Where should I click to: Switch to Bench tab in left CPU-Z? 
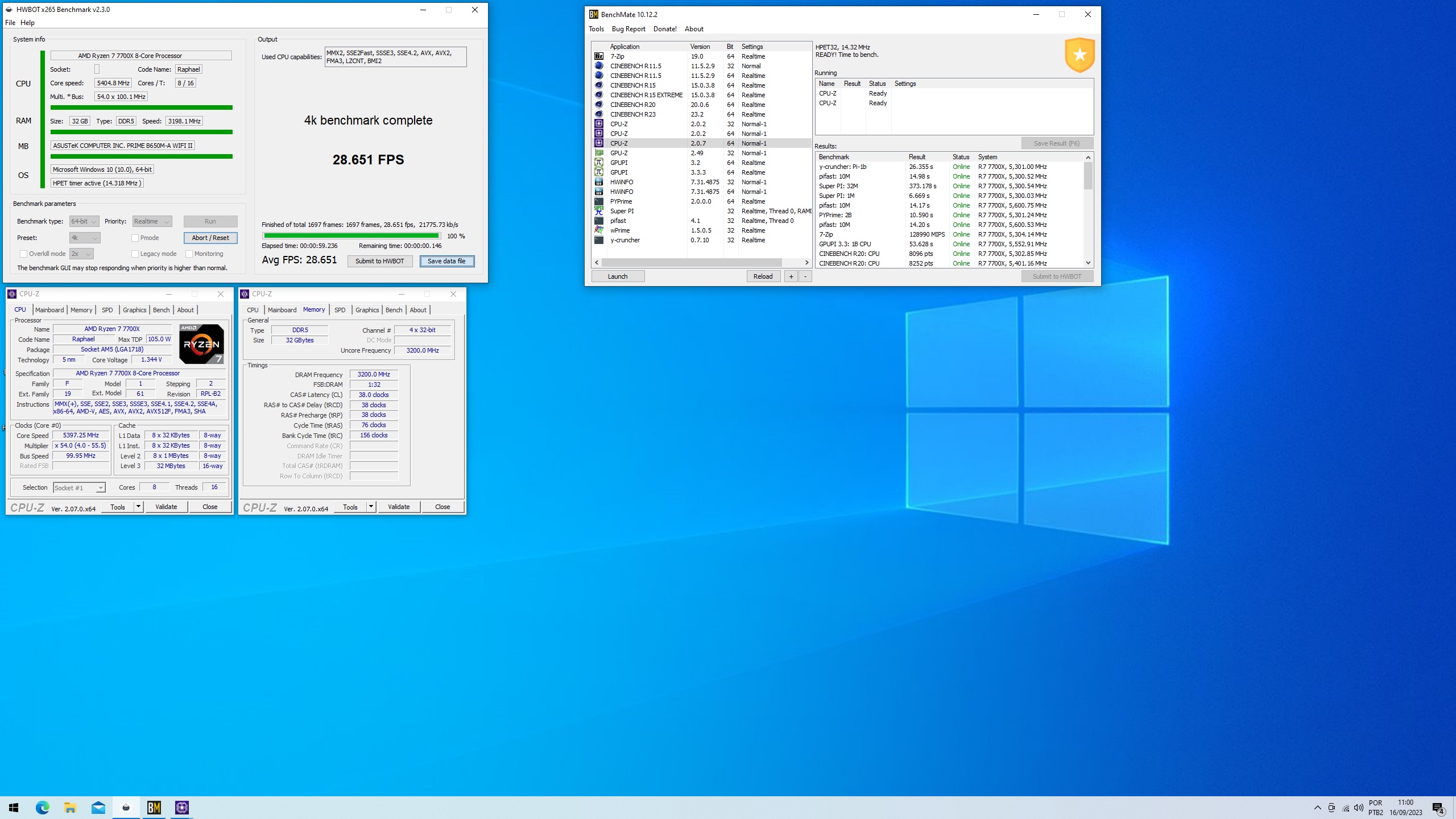[162, 310]
